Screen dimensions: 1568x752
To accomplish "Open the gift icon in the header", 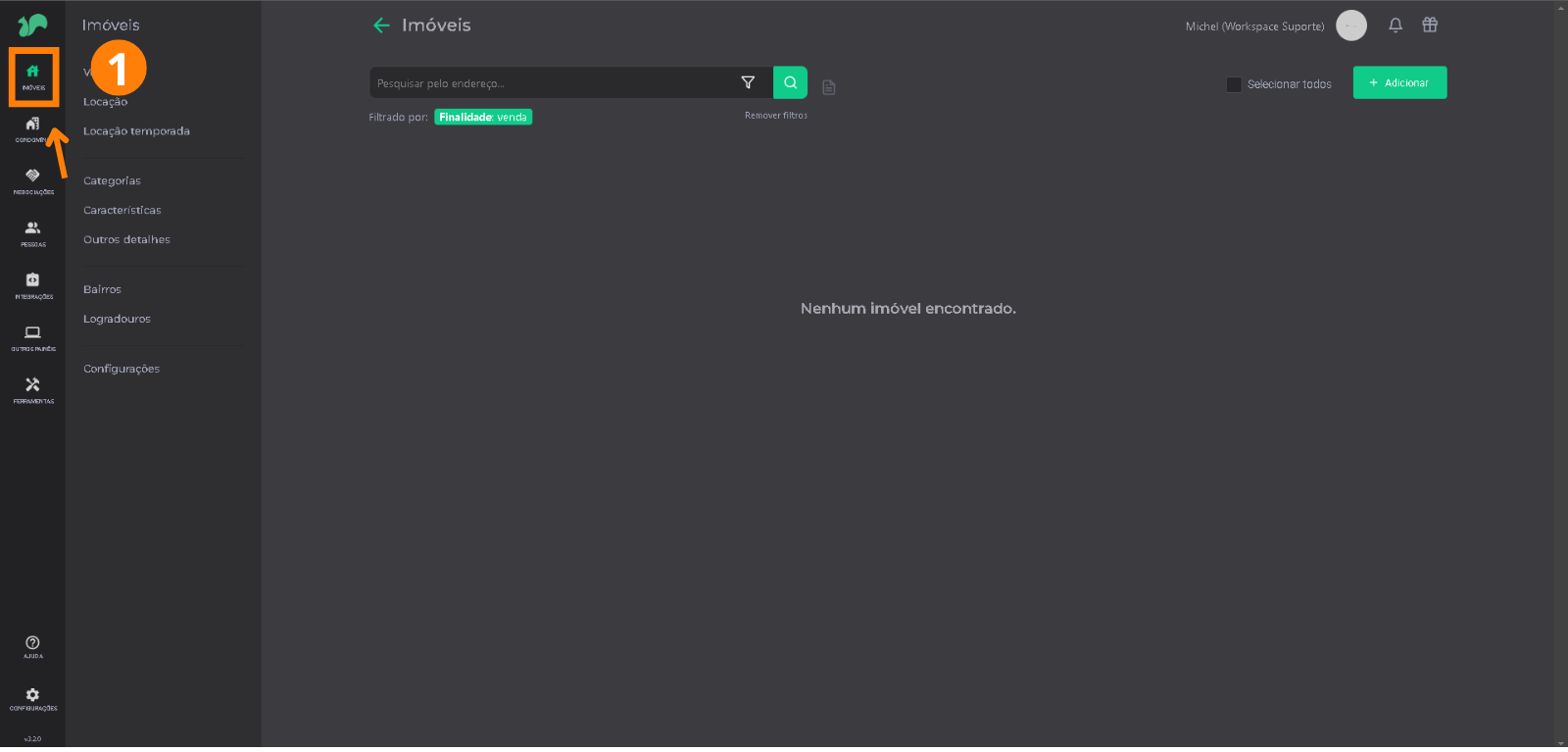I will [1430, 25].
